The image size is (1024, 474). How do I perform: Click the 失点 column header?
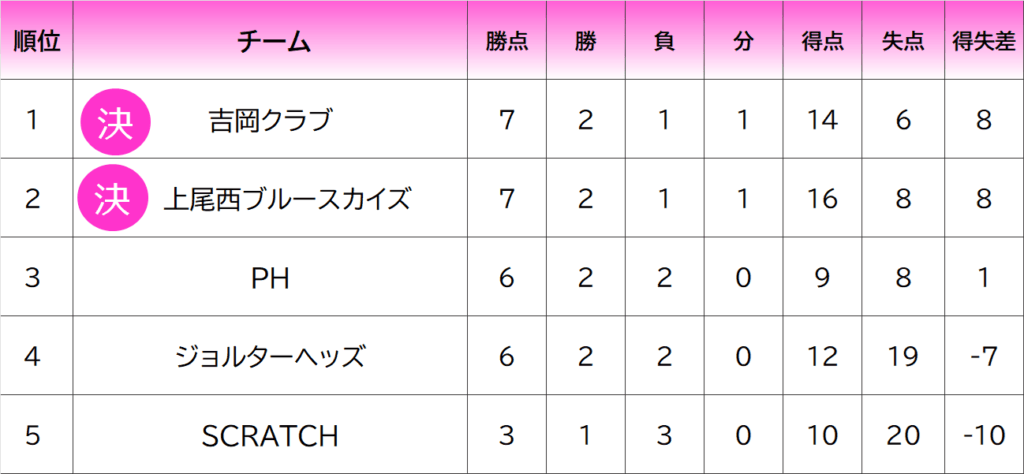pyautogui.click(x=903, y=42)
